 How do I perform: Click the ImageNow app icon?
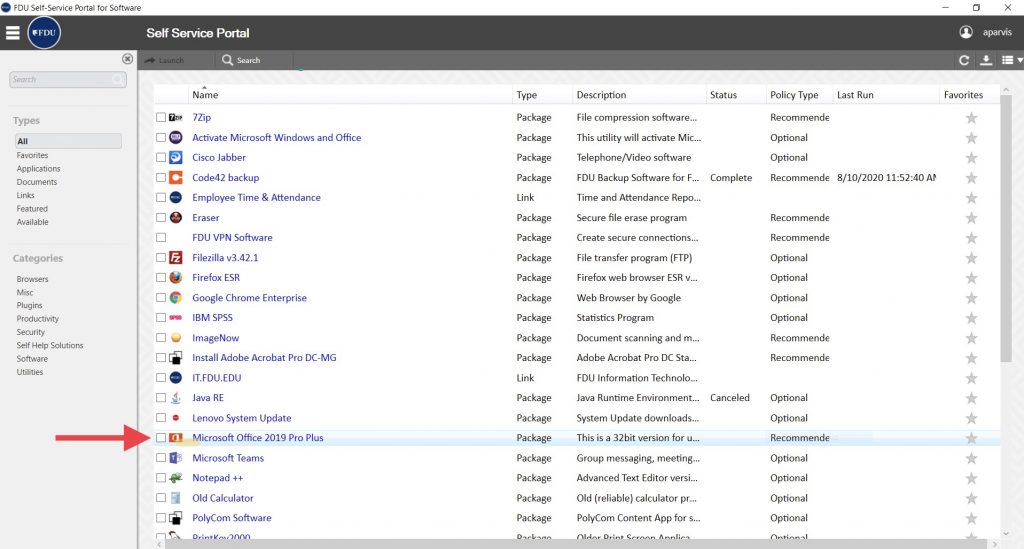(176, 338)
